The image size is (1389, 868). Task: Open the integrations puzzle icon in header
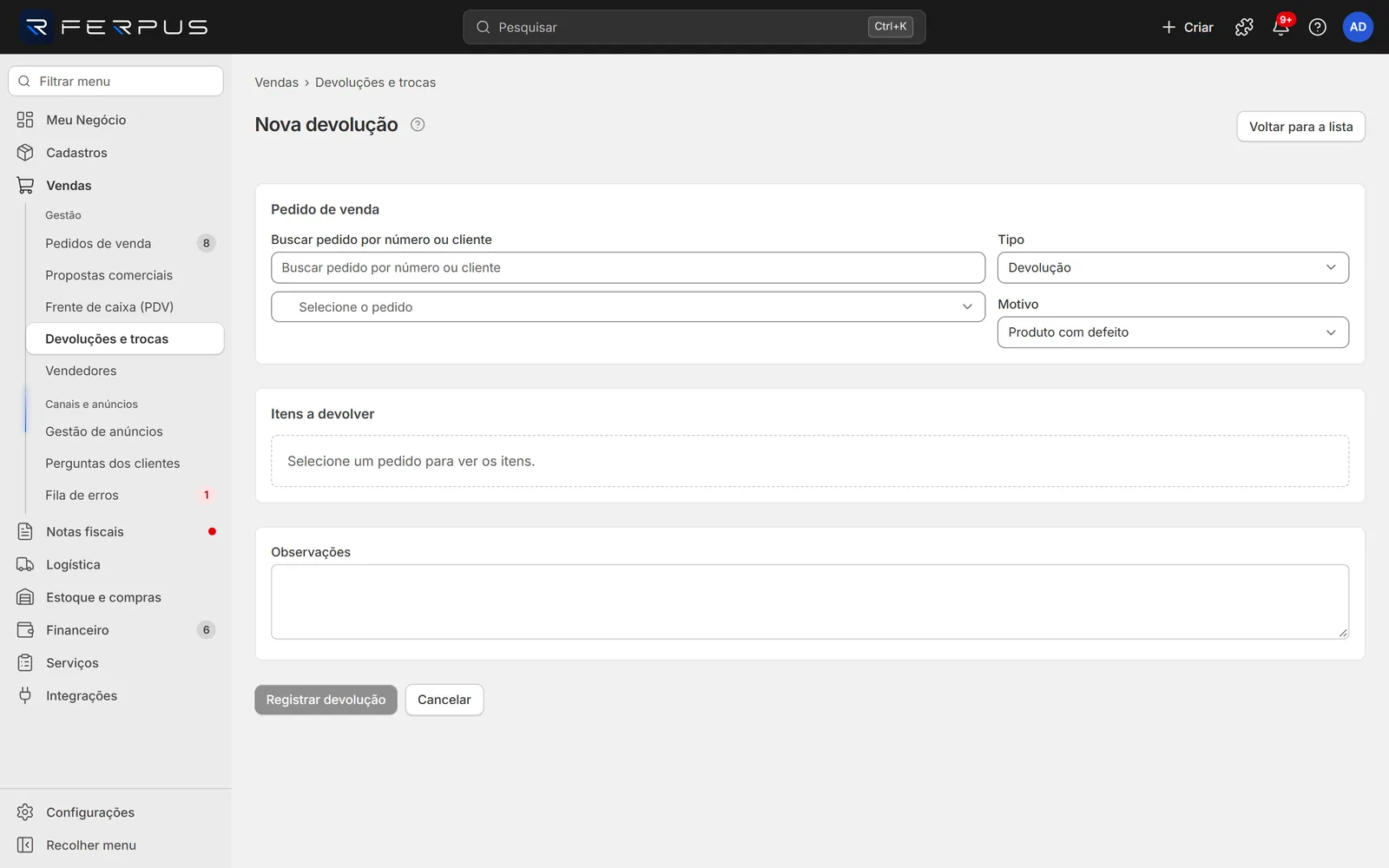(1244, 27)
